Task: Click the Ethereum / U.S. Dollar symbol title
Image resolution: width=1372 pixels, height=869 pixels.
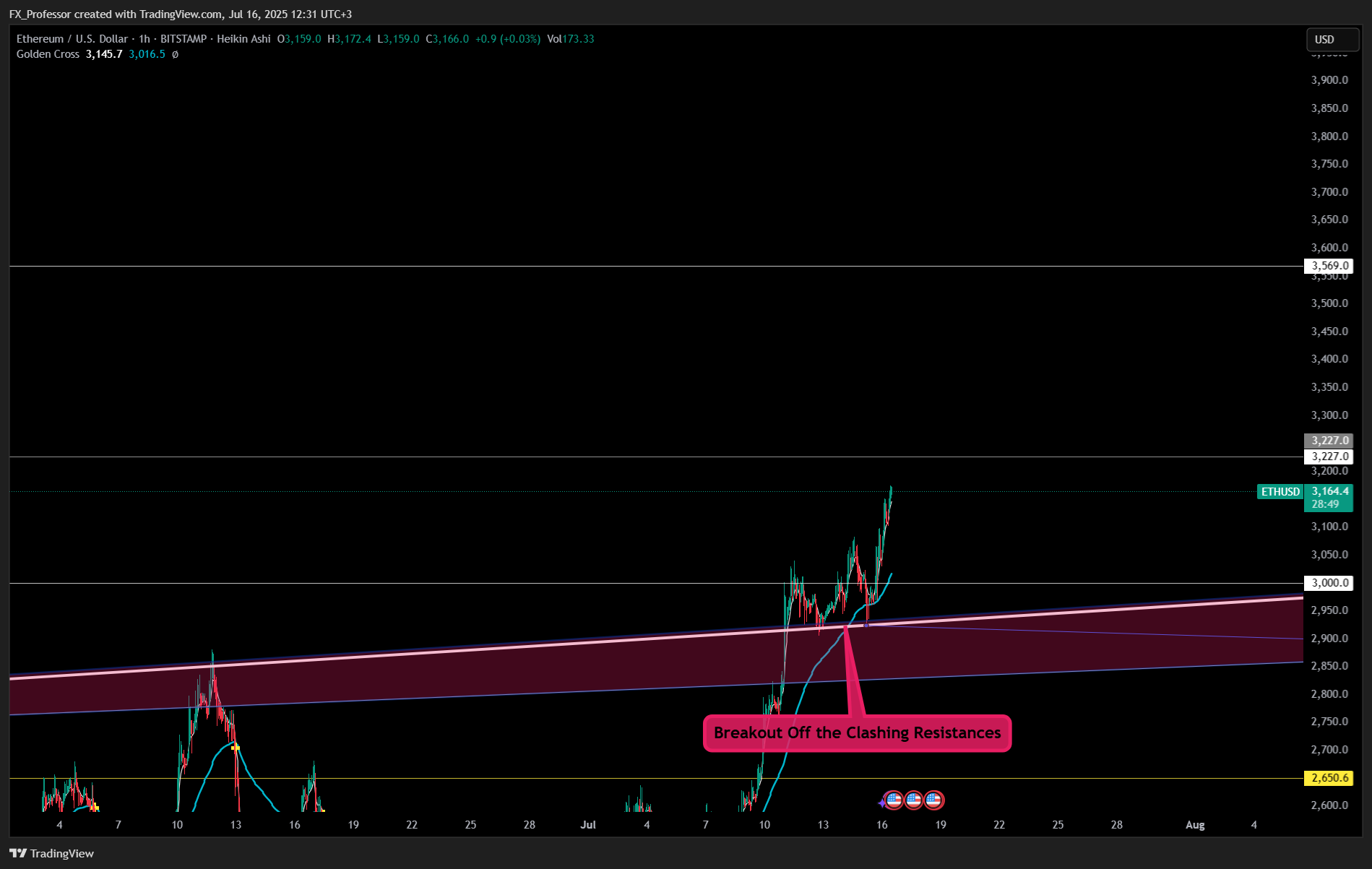Action: 72,39
